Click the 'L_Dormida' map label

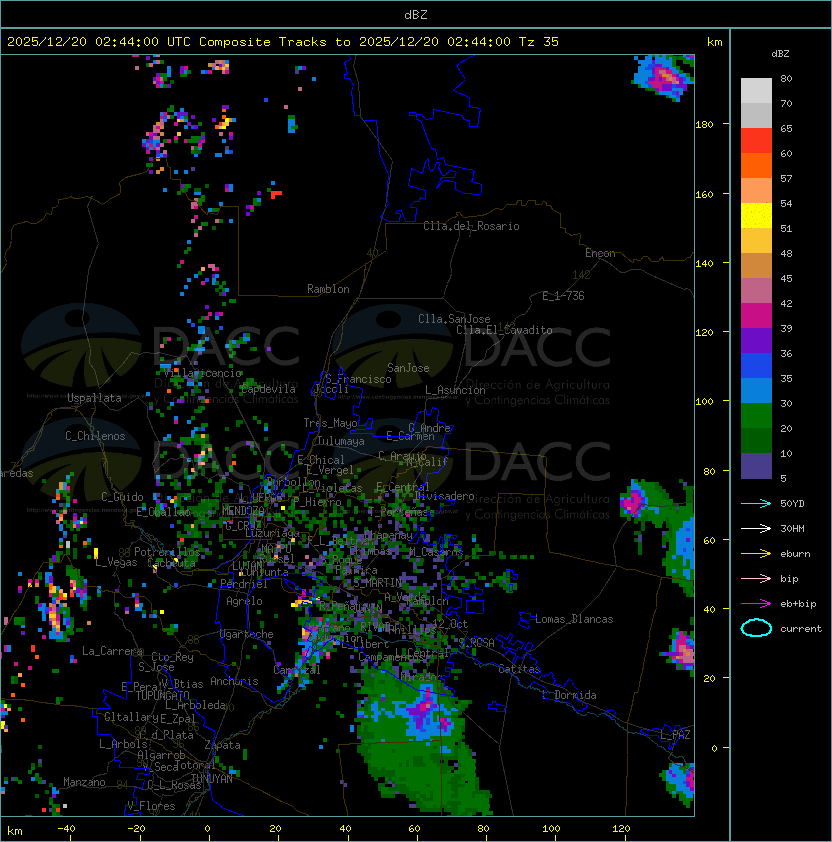pyautogui.click(x=569, y=695)
